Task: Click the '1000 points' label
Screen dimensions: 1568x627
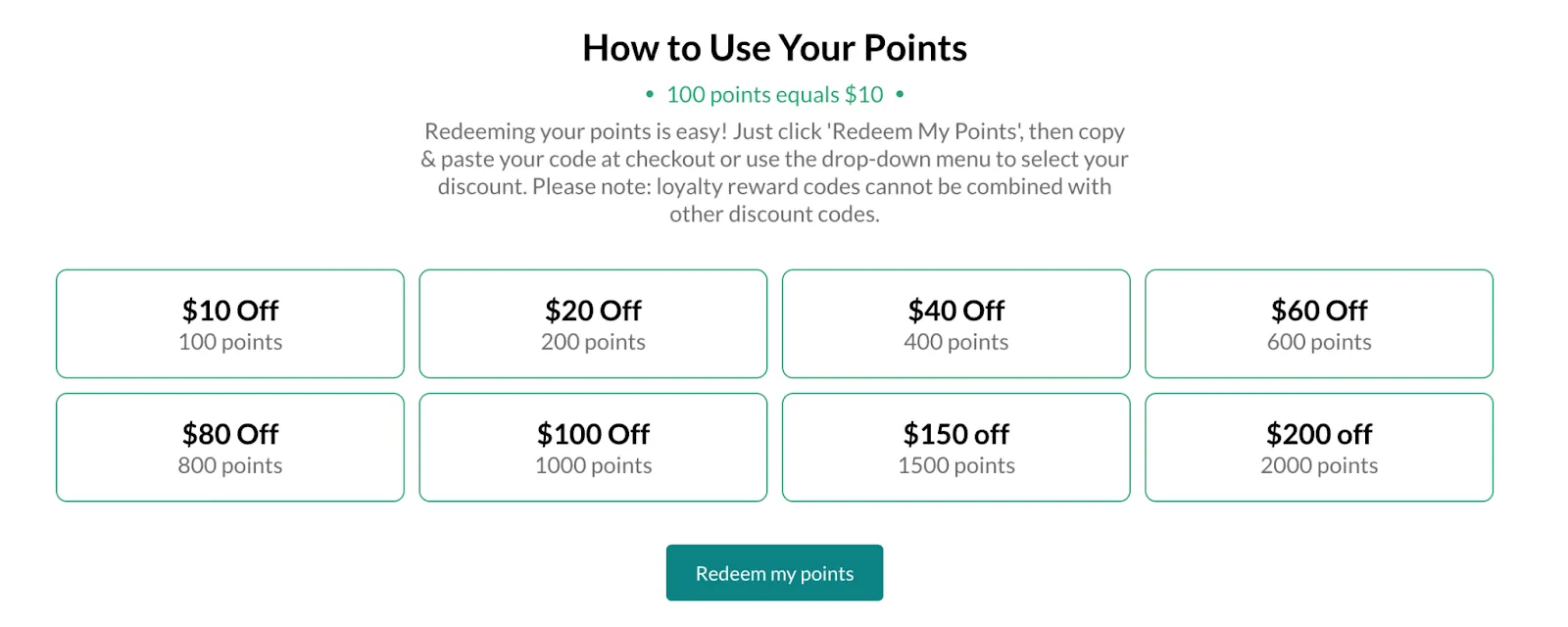Action: (593, 465)
